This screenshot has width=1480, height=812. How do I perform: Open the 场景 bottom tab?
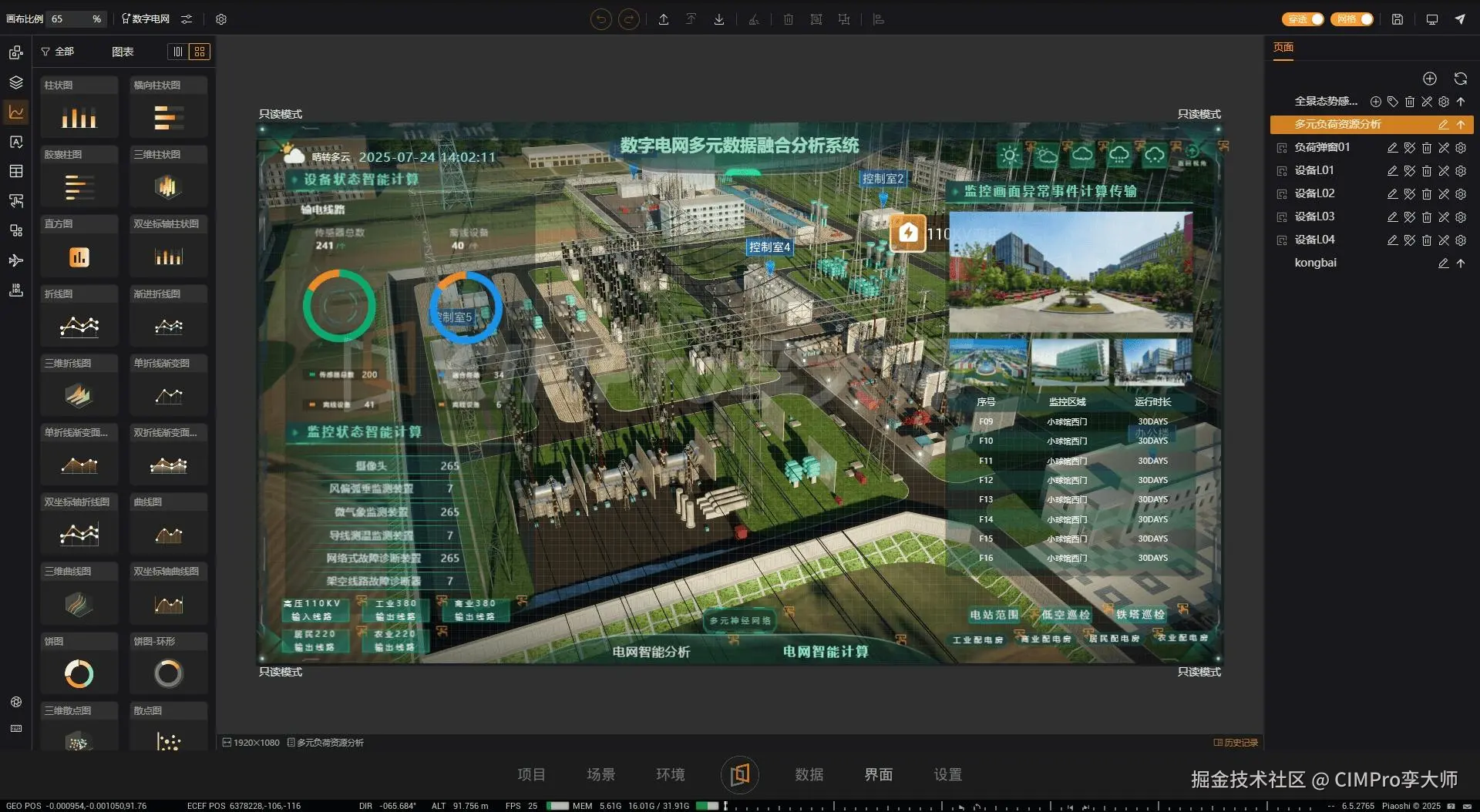coord(600,774)
